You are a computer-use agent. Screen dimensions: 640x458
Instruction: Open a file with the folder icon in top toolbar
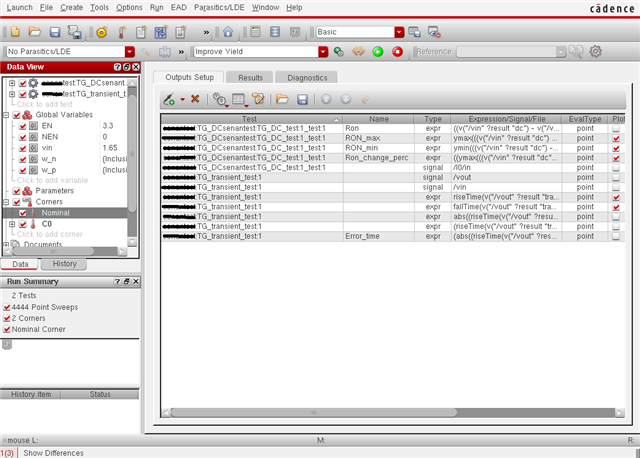[35, 32]
